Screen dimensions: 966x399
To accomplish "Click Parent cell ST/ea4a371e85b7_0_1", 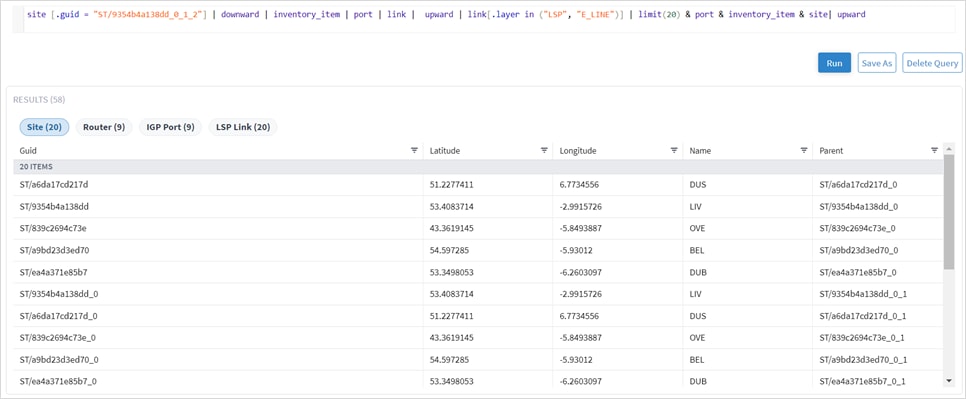I will tap(862, 381).
